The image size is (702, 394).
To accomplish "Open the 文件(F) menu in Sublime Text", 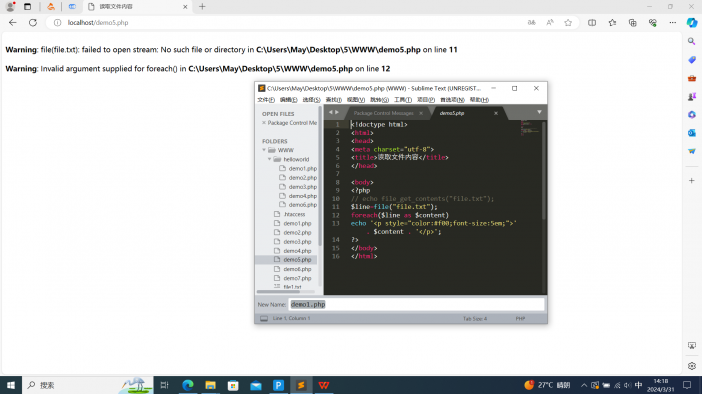I will (266, 100).
